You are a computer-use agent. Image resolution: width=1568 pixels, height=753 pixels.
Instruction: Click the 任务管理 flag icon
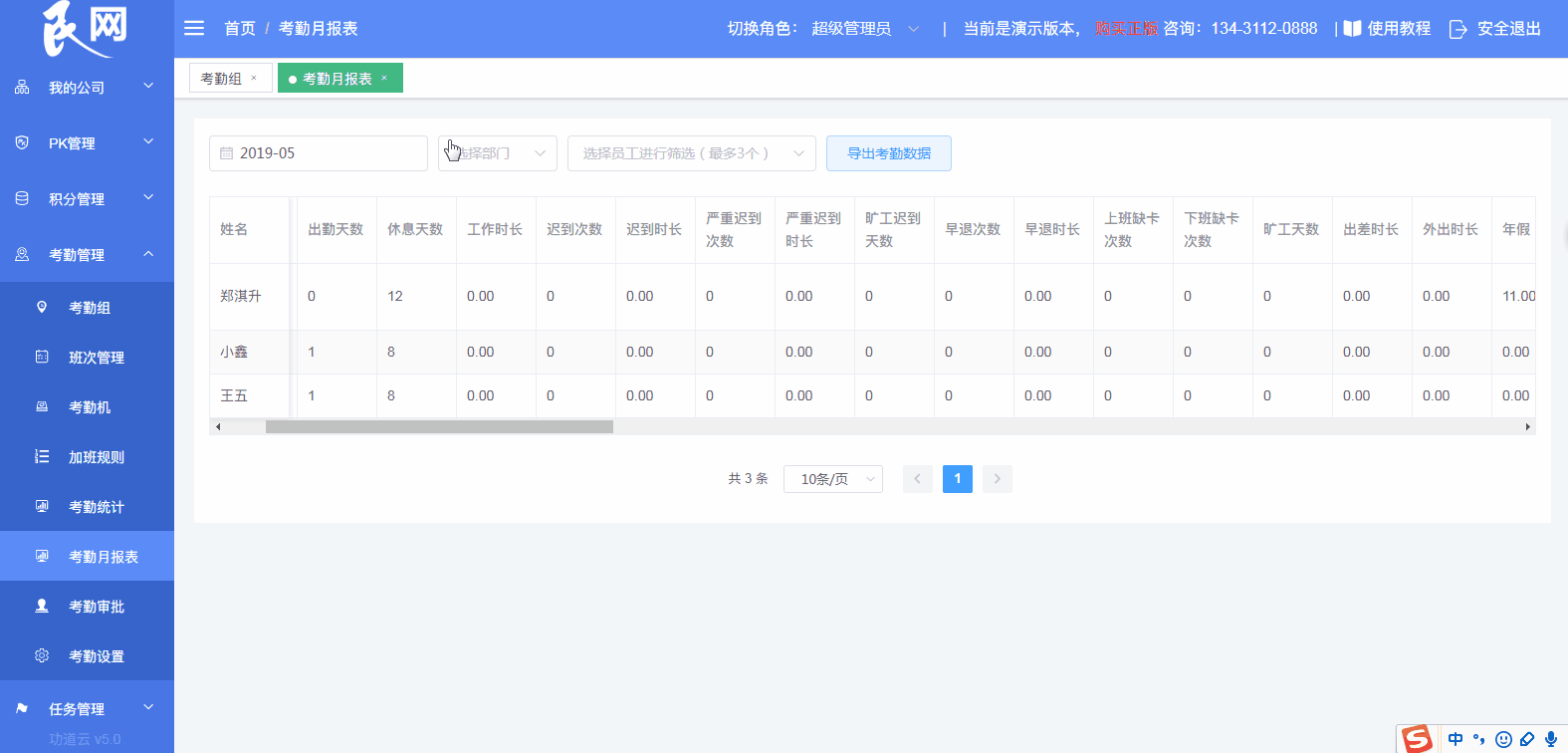pyautogui.click(x=22, y=708)
